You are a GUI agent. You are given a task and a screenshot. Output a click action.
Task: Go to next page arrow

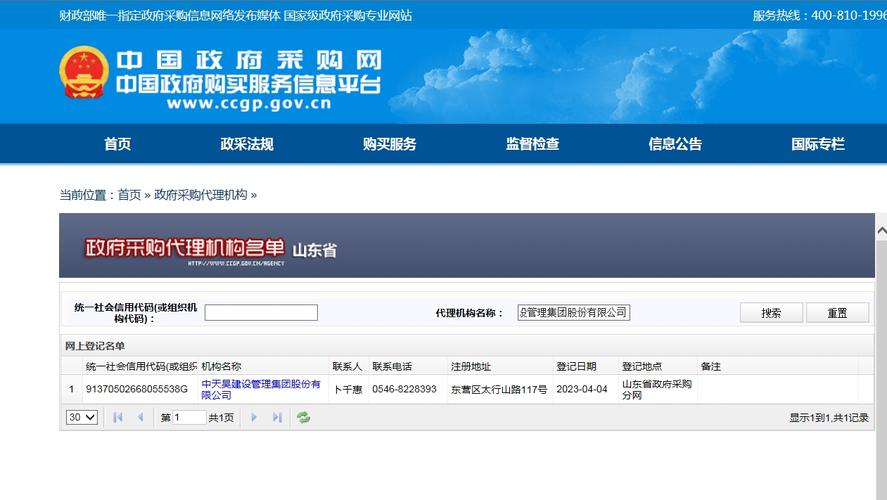pos(253,417)
